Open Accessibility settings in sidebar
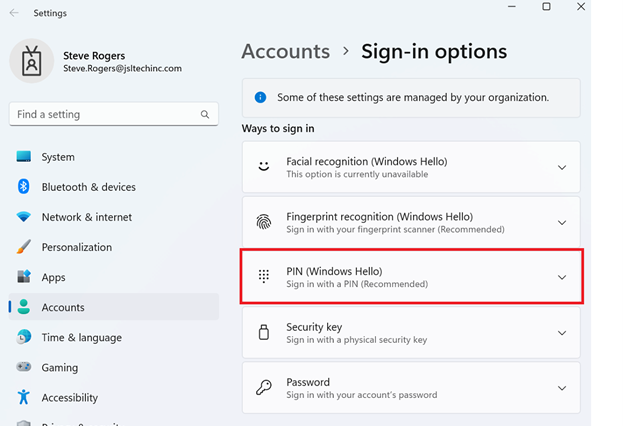Image resolution: width=623 pixels, height=426 pixels. 69,397
